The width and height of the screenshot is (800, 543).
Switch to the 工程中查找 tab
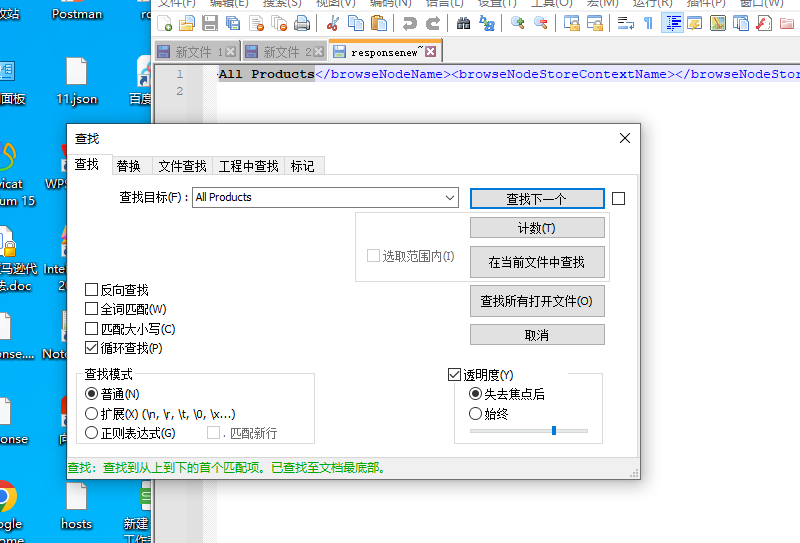(x=248, y=166)
